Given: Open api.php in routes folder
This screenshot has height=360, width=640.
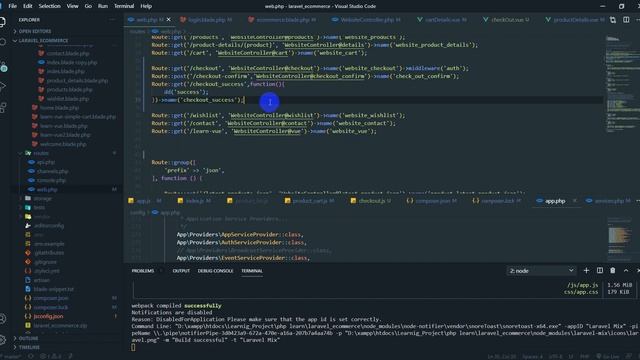Looking at the screenshot, I should pyautogui.click(x=46, y=162).
